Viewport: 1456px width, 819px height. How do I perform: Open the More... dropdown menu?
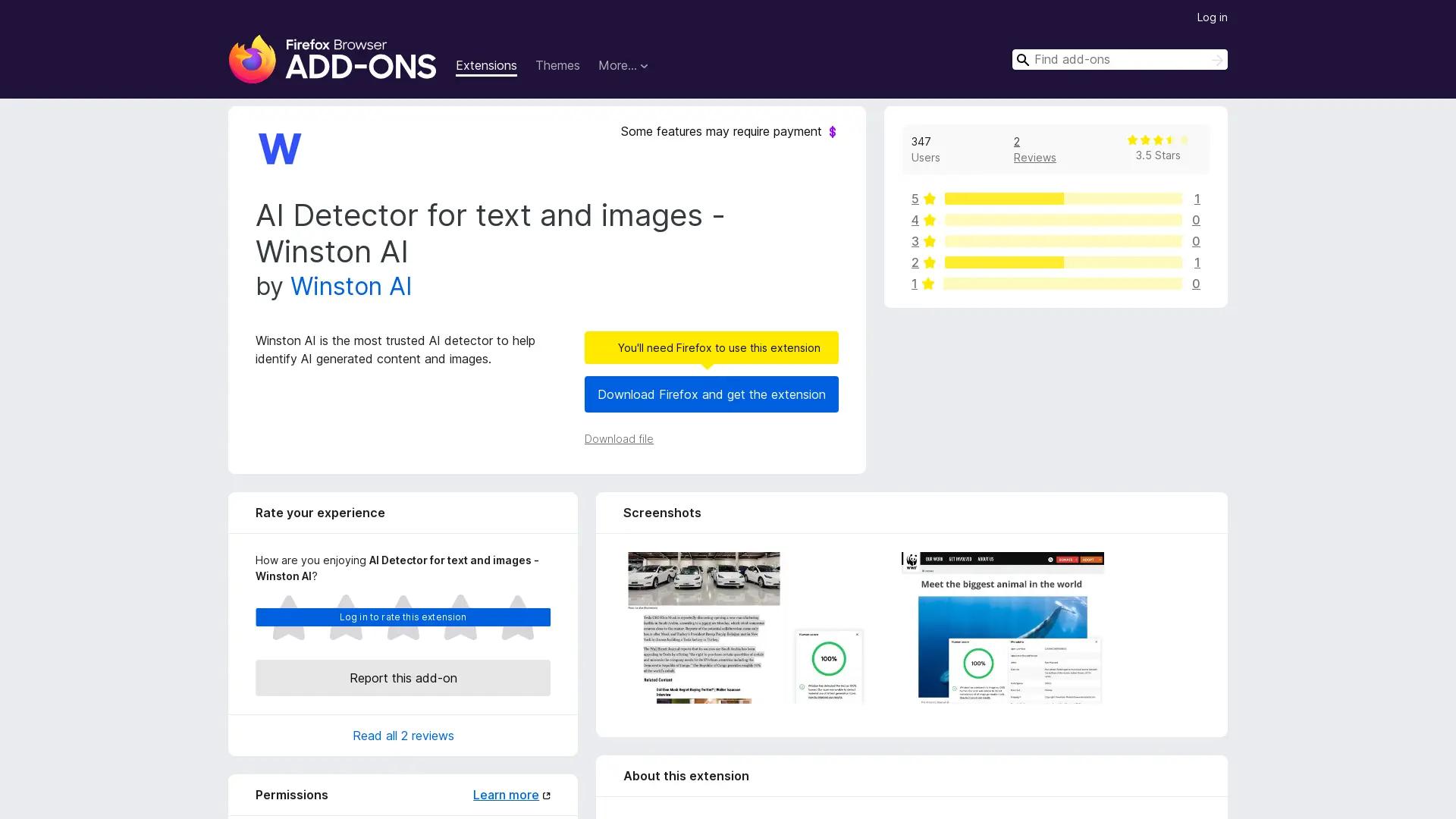623,66
